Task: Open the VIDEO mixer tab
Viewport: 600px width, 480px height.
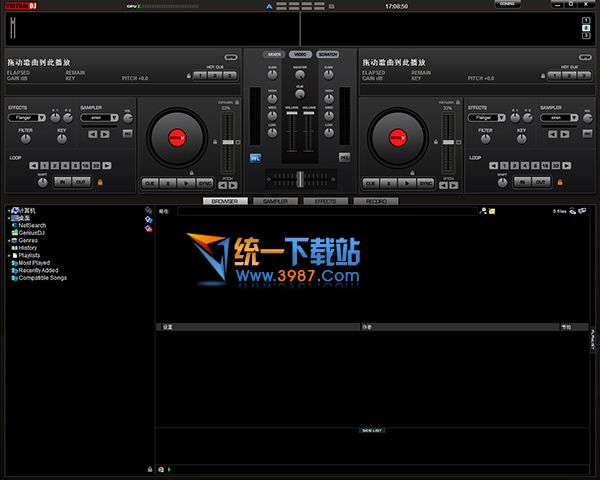Action: point(300,54)
